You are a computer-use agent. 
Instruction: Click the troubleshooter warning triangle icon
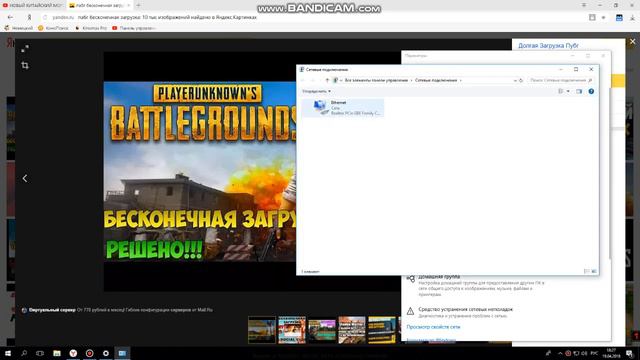click(x=410, y=311)
